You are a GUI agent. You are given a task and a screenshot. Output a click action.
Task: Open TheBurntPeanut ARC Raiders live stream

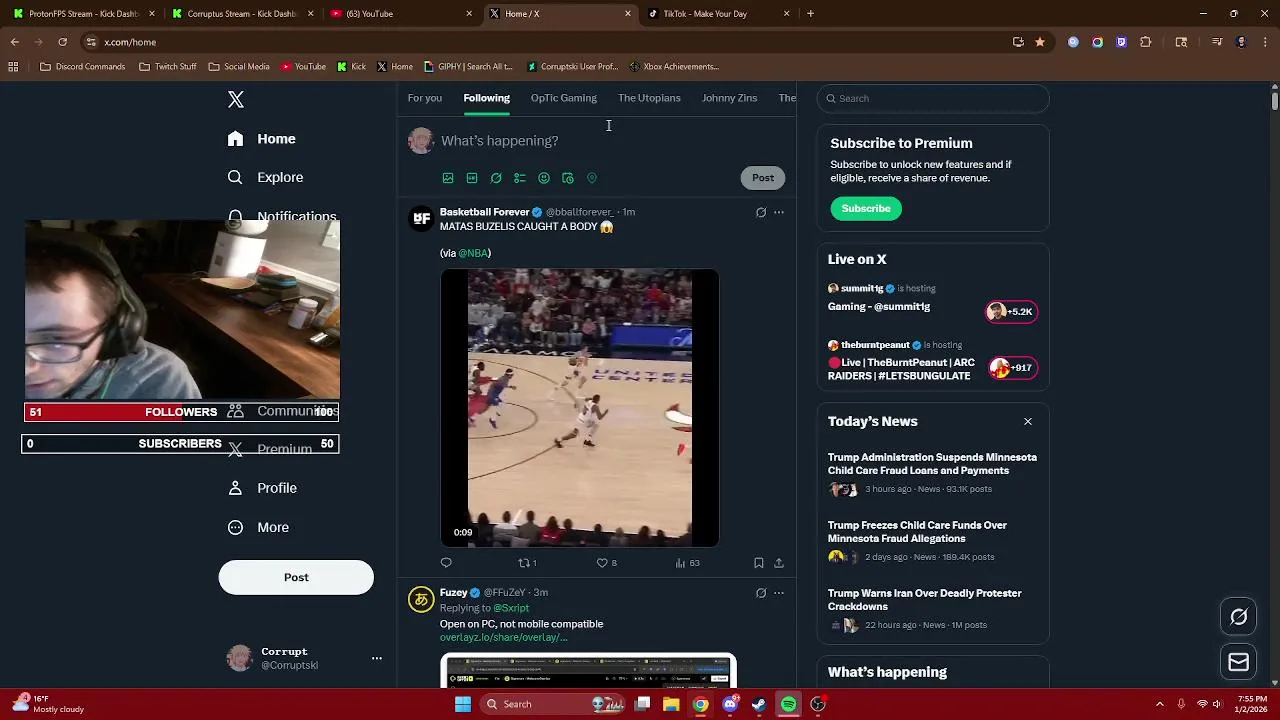[x=932, y=361]
